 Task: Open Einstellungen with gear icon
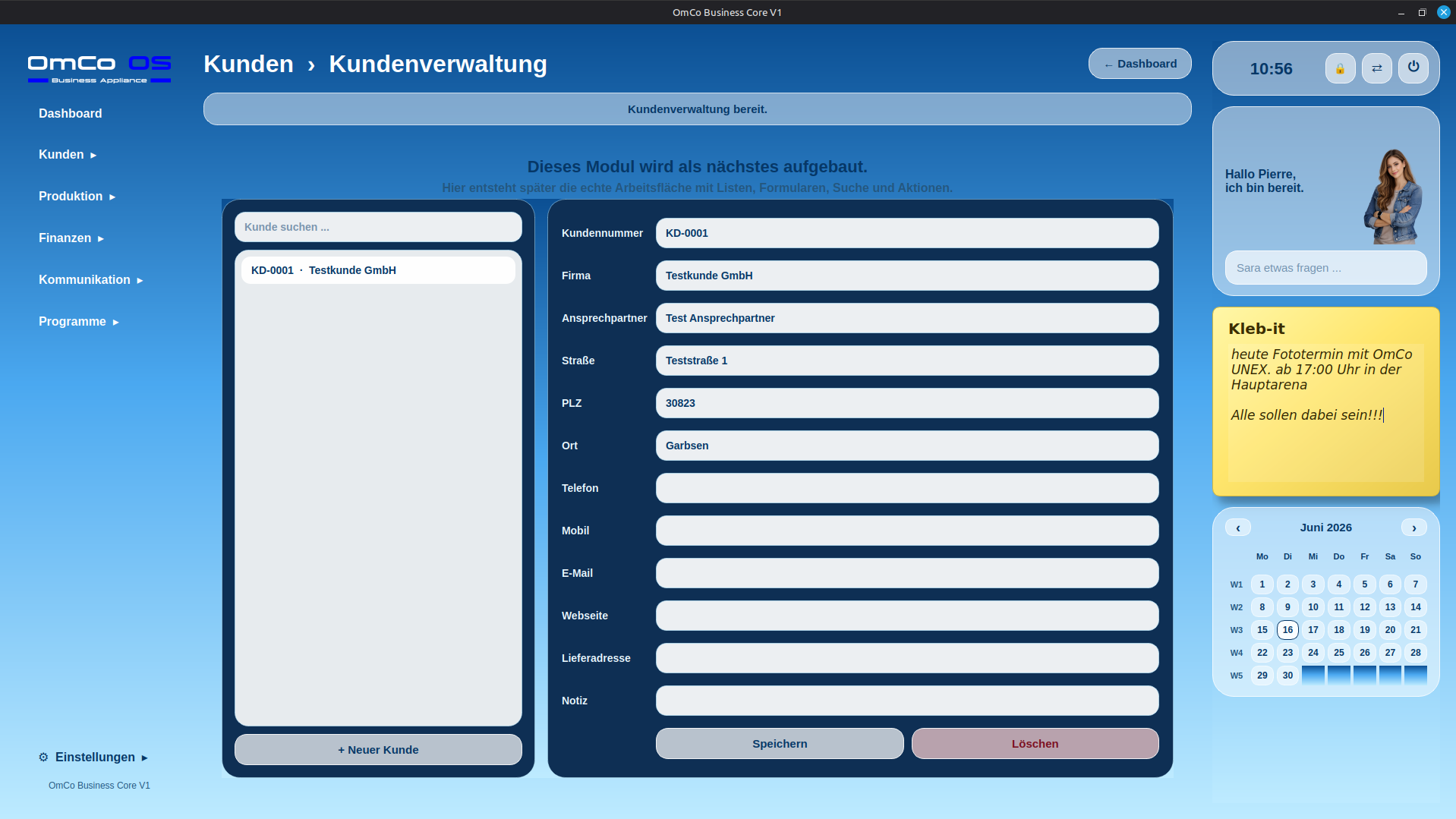(x=93, y=757)
